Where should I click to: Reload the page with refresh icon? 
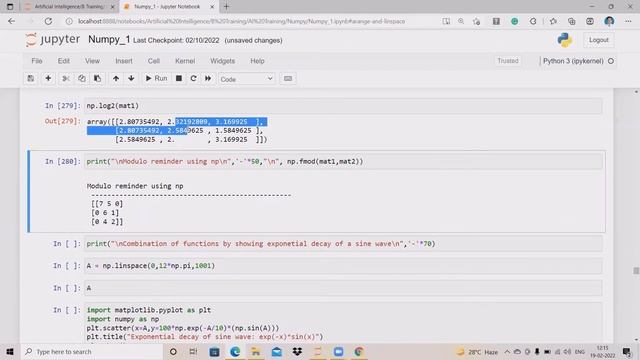tap(48, 21)
